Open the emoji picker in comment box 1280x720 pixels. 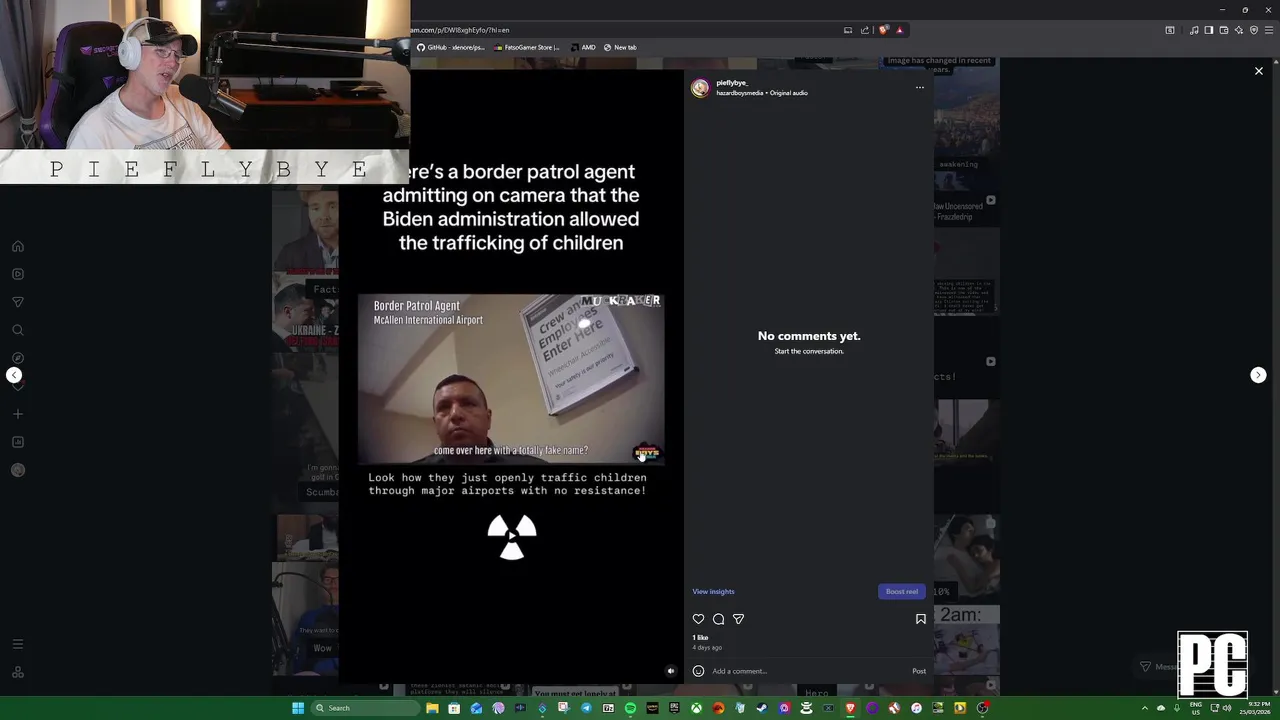pos(698,671)
